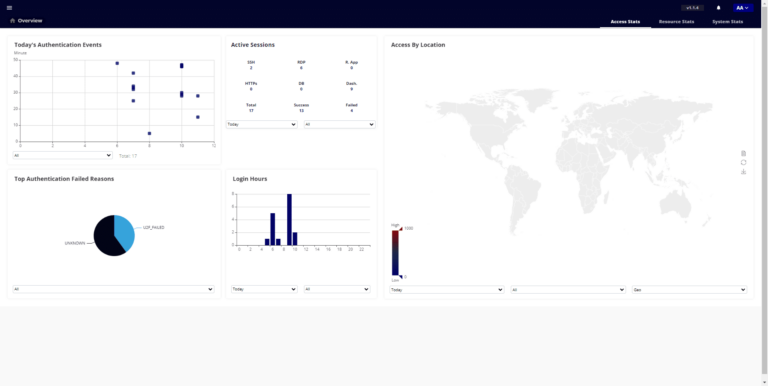The height and width of the screenshot is (386, 768).
Task: Click the Total: 17 label under the scatter chart
Action: [128, 156]
